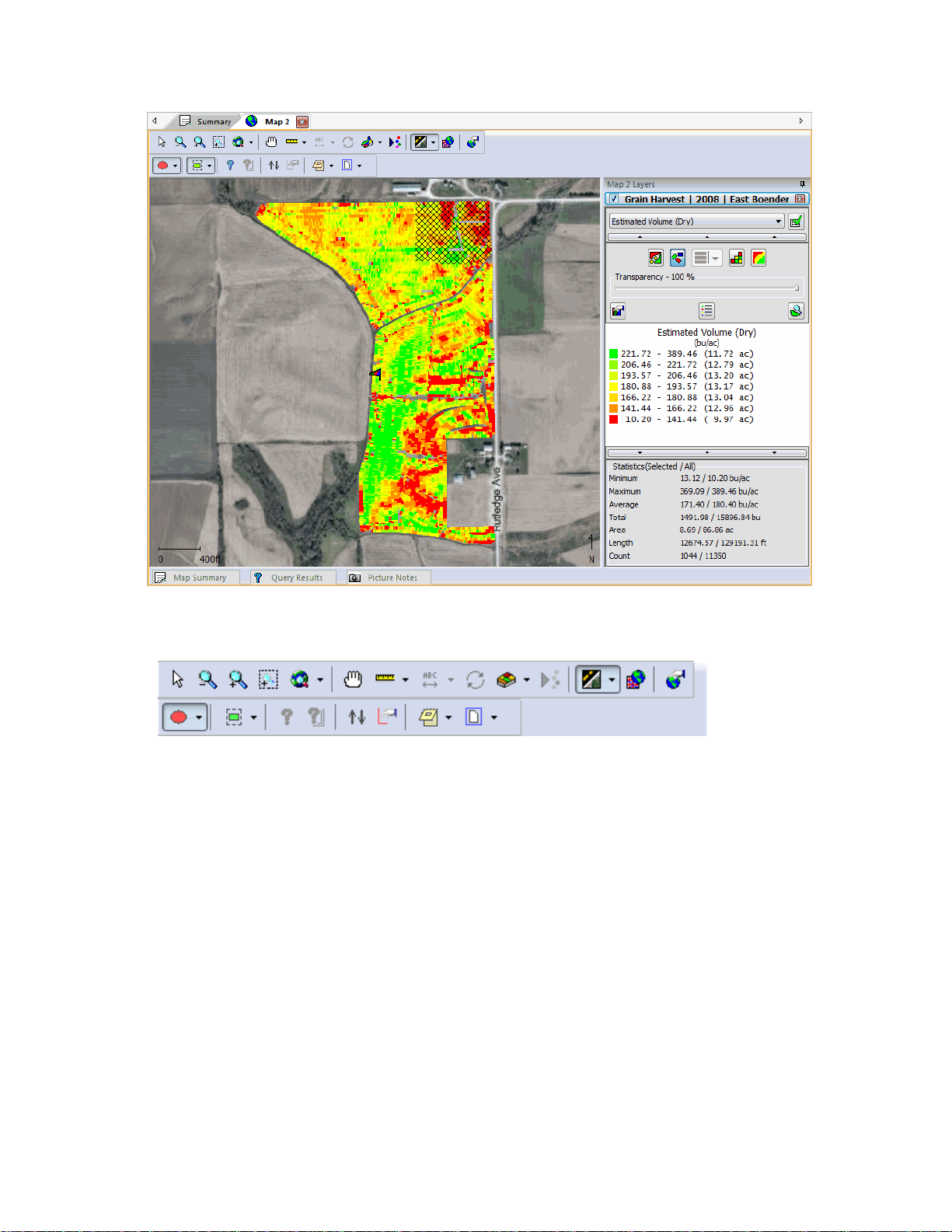Click the ruler measure tool in upper toolbar

[292, 142]
